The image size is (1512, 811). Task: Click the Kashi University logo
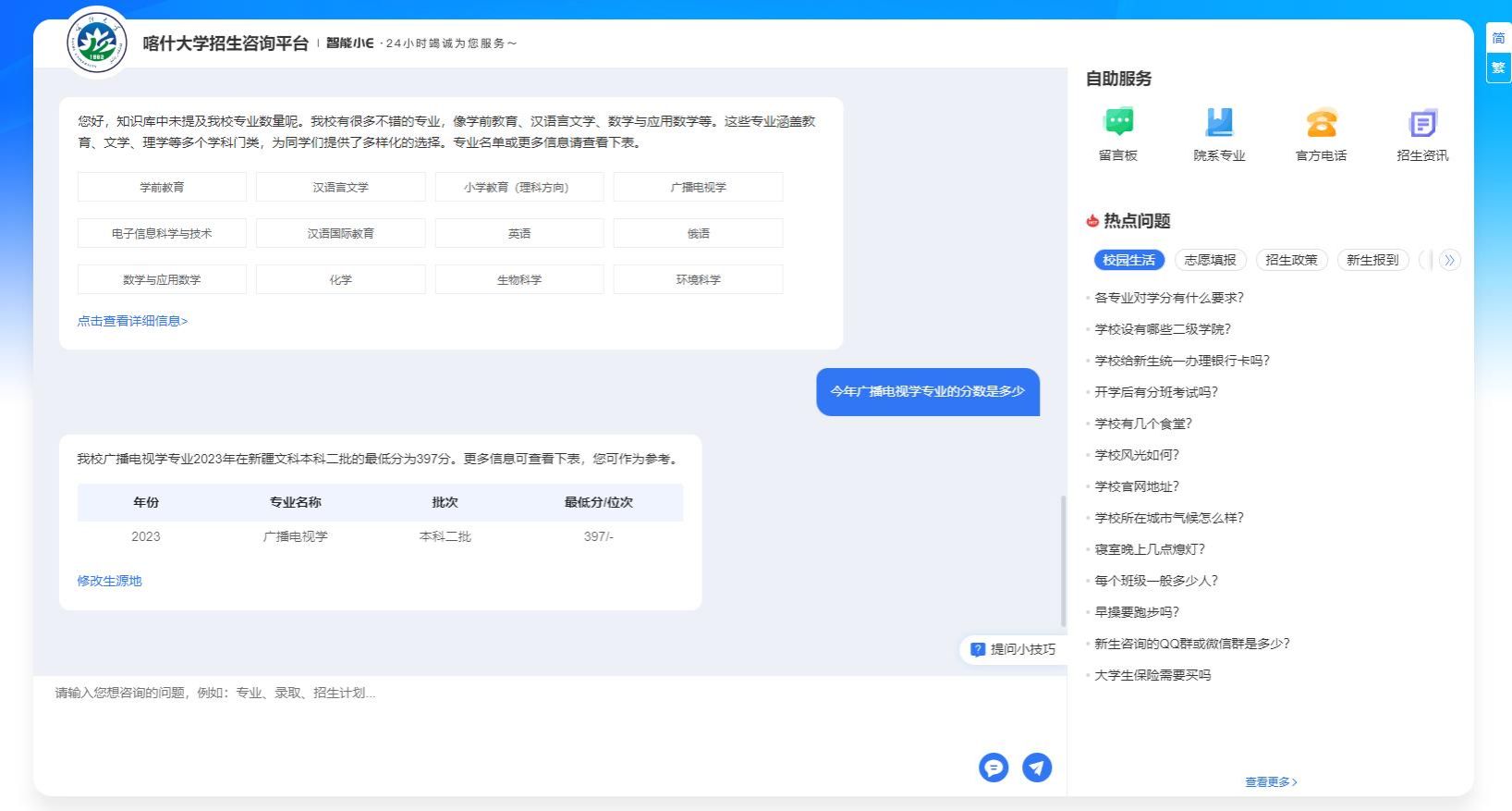[97, 43]
